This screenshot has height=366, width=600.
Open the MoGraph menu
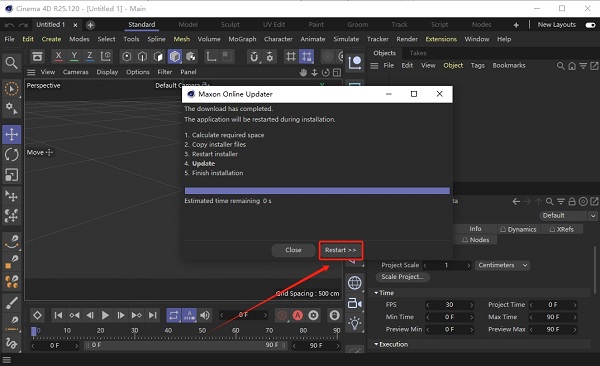(242, 39)
